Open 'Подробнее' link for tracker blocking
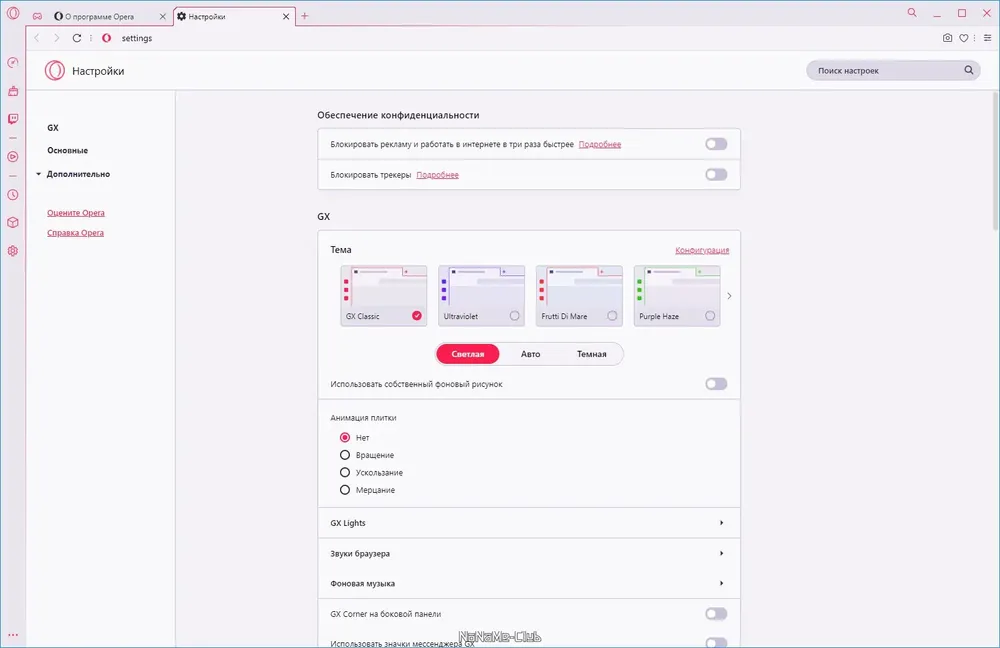Viewport: 1000px width, 648px height. (x=438, y=175)
